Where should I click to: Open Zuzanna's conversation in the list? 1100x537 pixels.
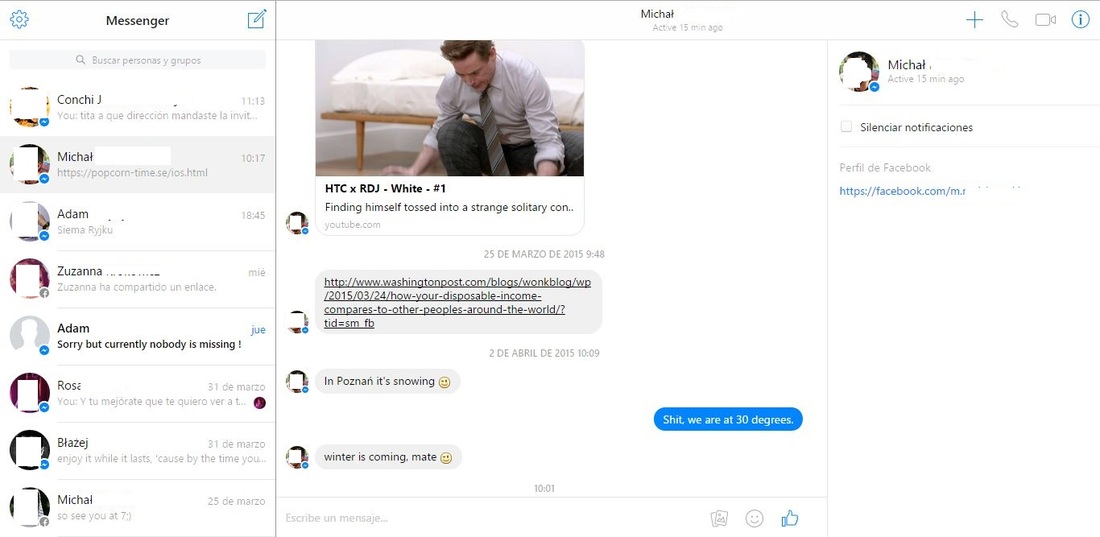point(138,279)
